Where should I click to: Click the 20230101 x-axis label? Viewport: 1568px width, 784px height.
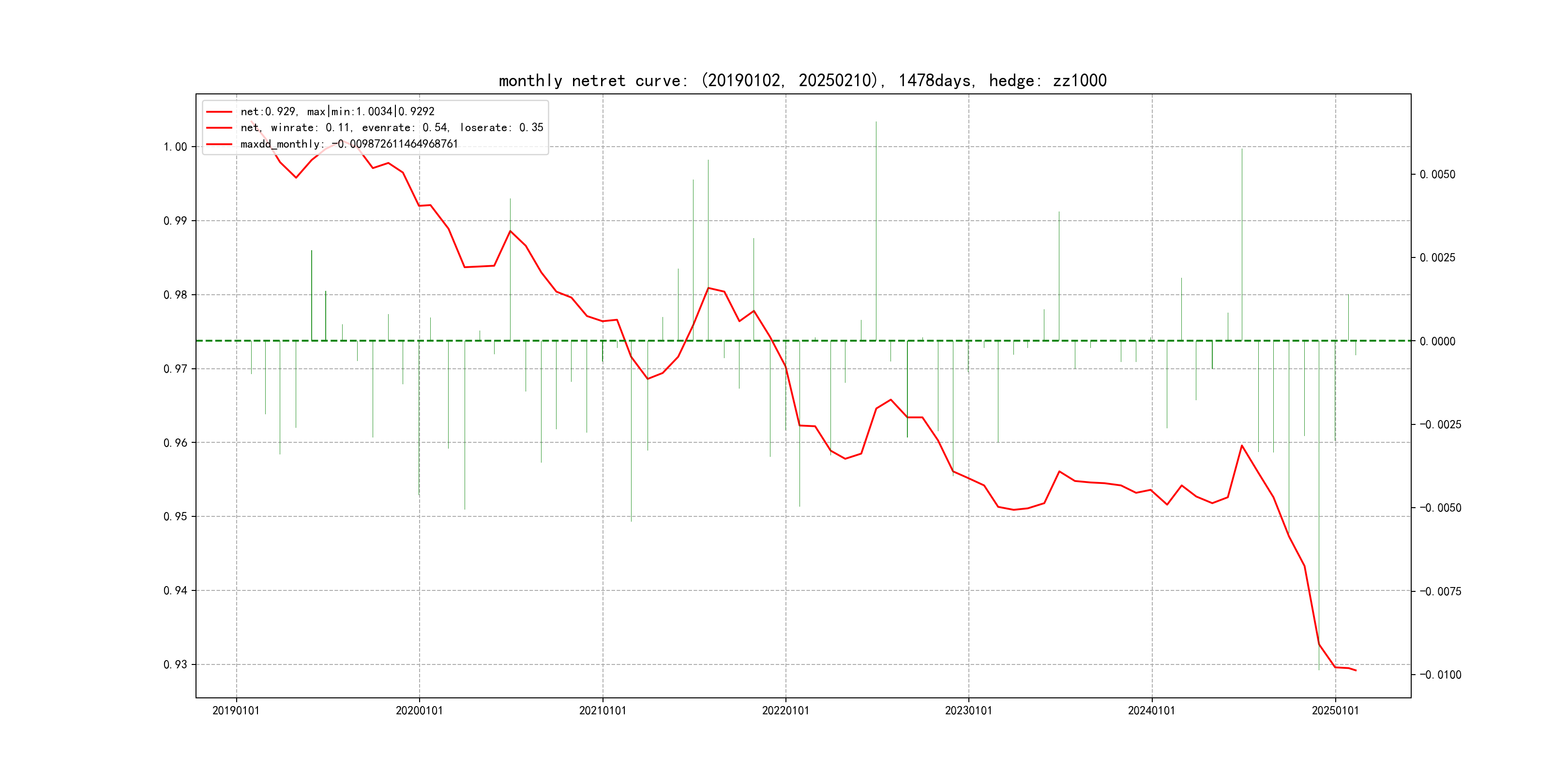968,711
